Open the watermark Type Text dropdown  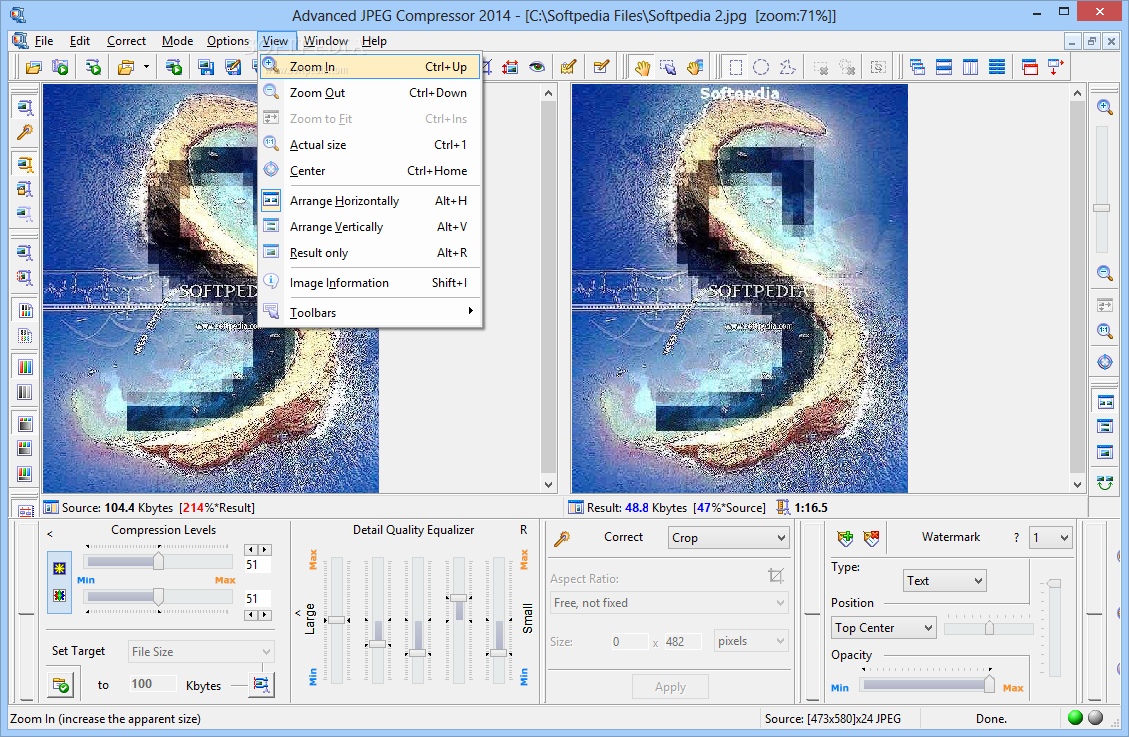pos(945,581)
